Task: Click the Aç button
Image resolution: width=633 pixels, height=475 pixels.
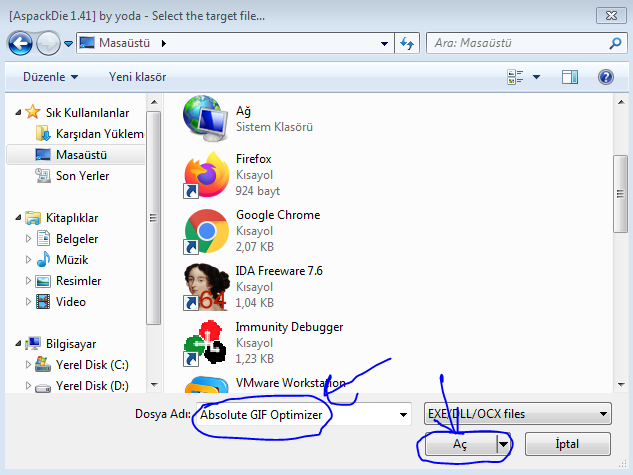Action: [x=460, y=444]
